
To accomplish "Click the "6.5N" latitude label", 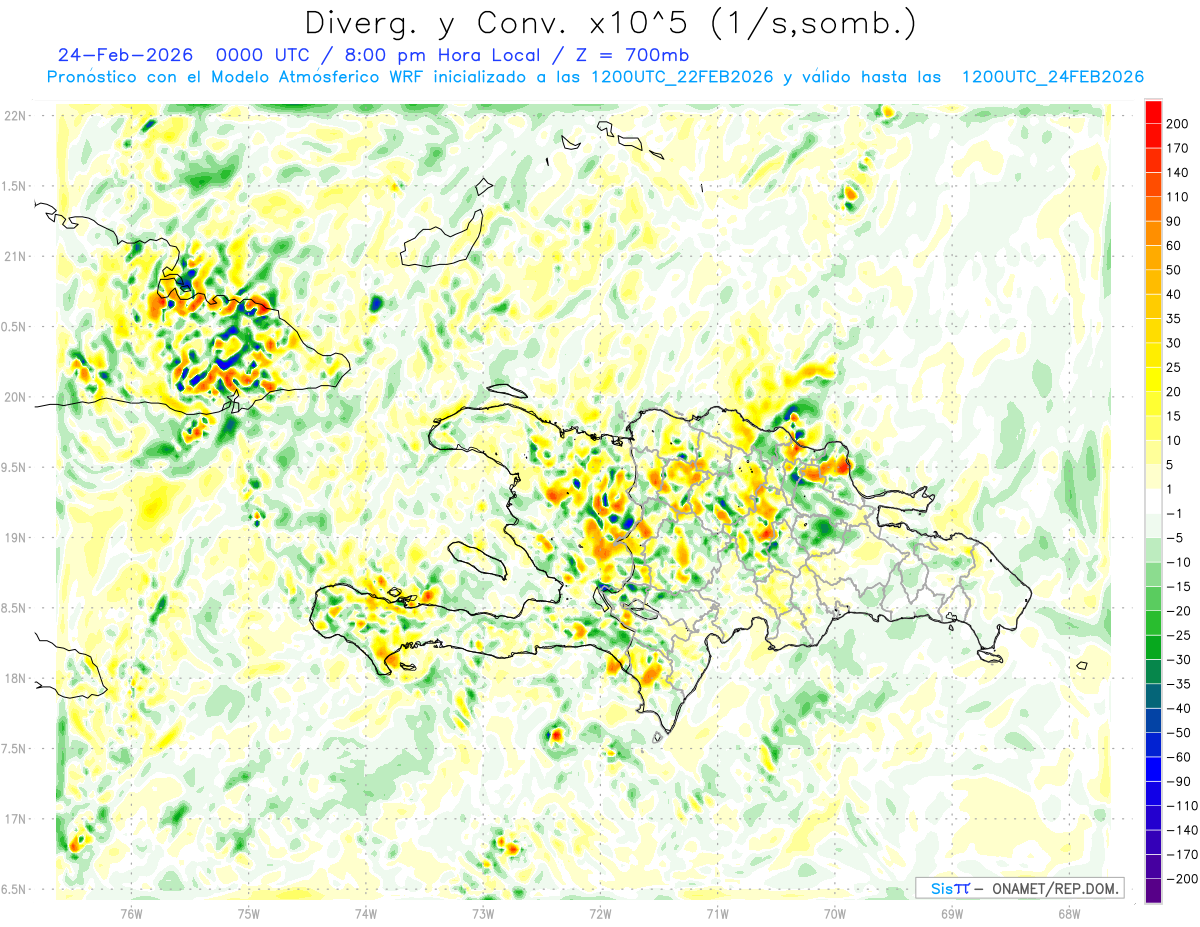I will coord(15,889).
